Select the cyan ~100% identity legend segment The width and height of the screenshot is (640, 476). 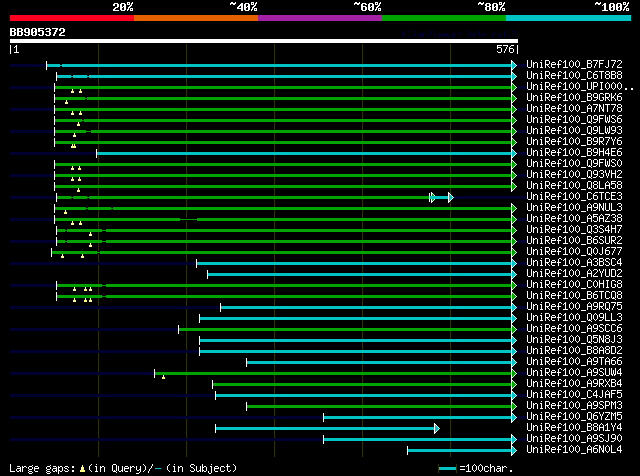[x=569, y=18]
